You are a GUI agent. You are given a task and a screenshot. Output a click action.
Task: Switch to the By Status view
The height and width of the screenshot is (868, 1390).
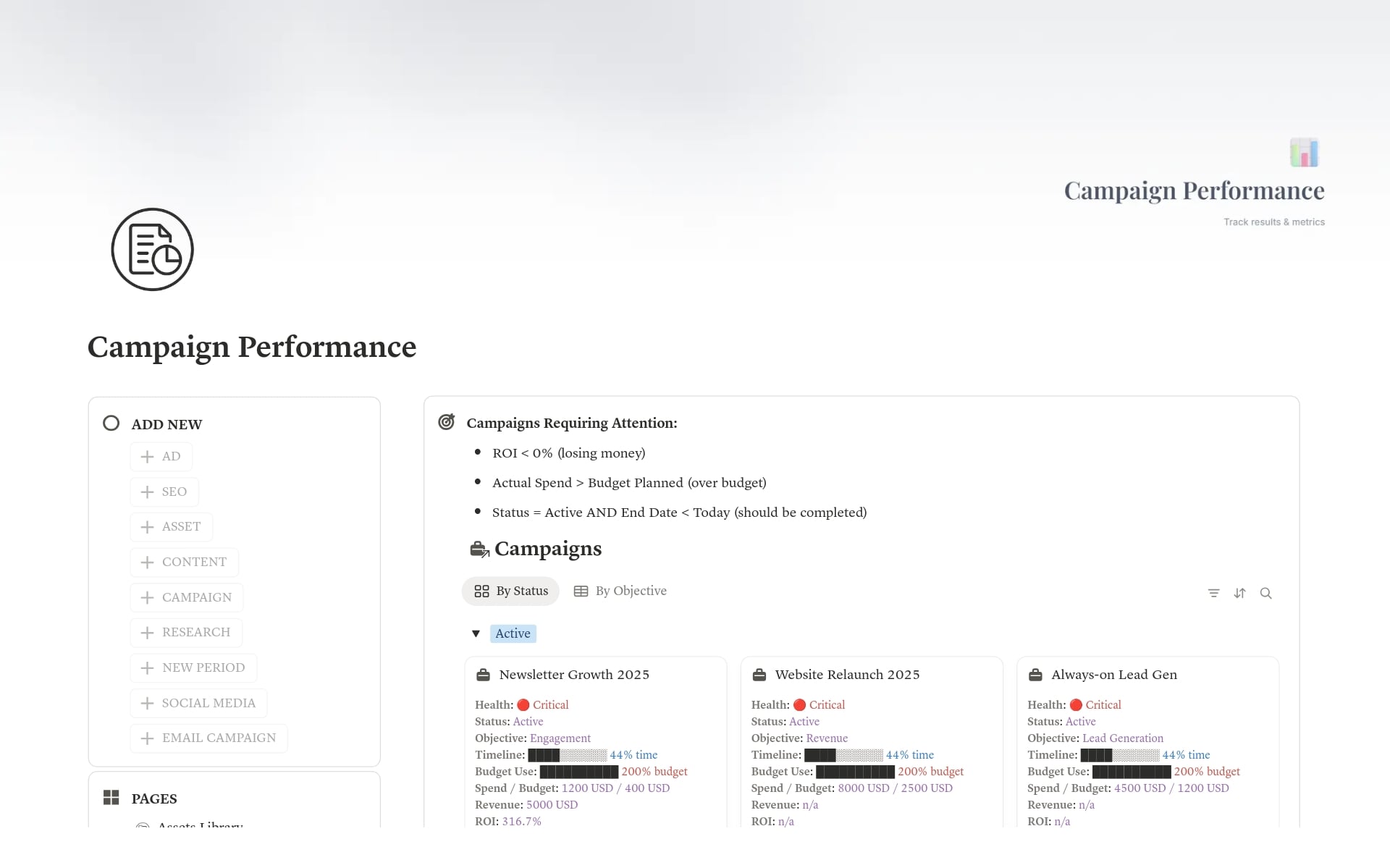[510, 591]
